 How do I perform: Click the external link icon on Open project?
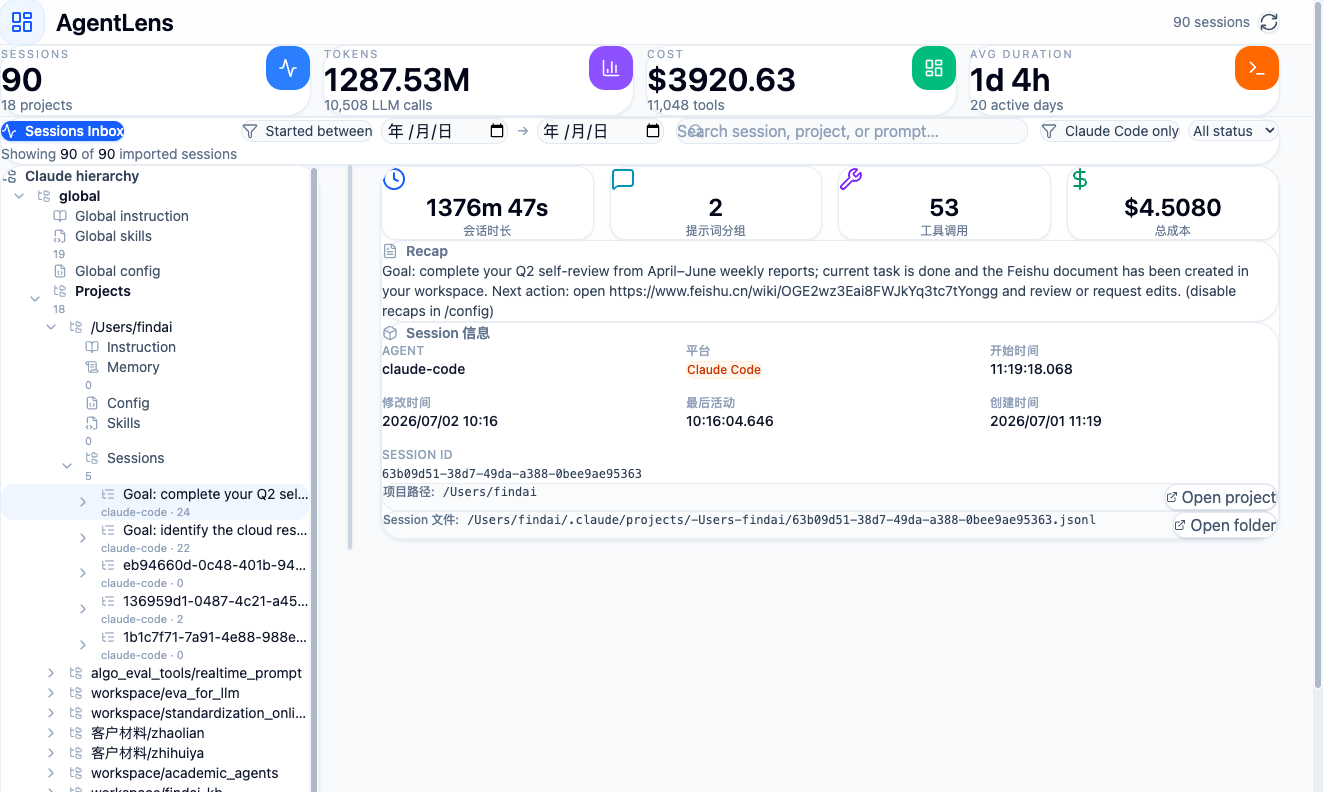[x=1172, y=497]
